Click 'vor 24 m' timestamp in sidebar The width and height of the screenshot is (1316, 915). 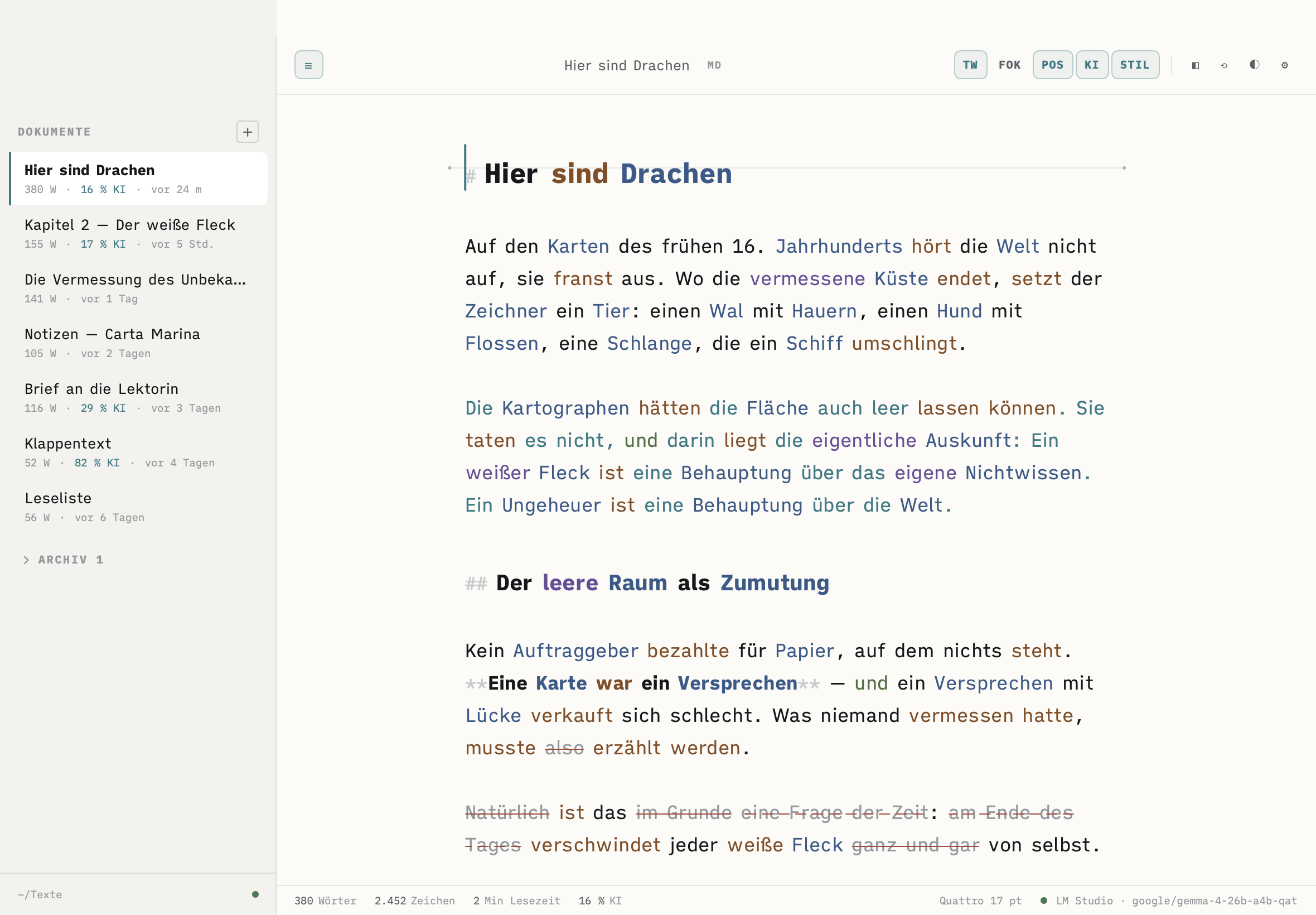[176, 190]
